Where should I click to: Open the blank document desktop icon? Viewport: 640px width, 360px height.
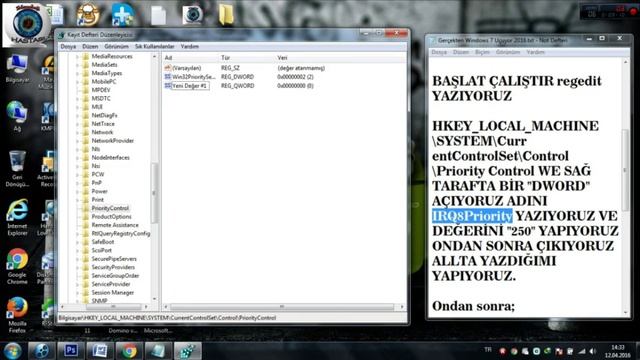pos(158,16)
